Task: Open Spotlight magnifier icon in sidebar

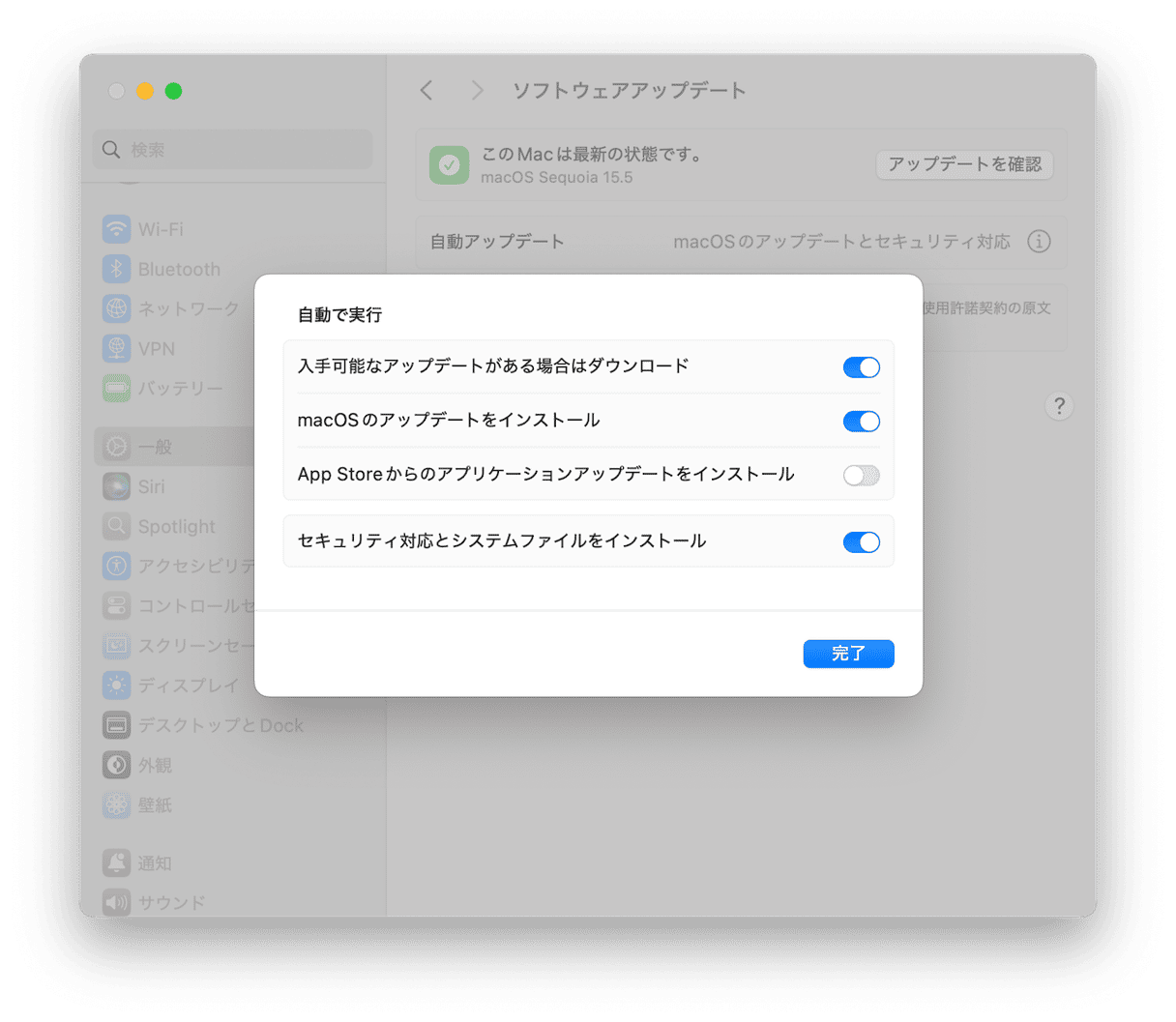Action: [116, 526]
